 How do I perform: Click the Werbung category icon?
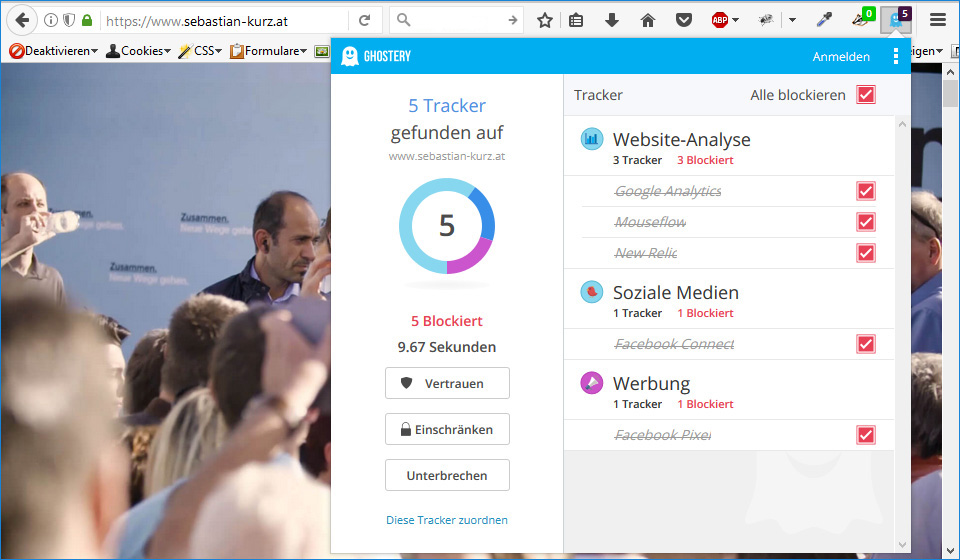click(591, 383)
